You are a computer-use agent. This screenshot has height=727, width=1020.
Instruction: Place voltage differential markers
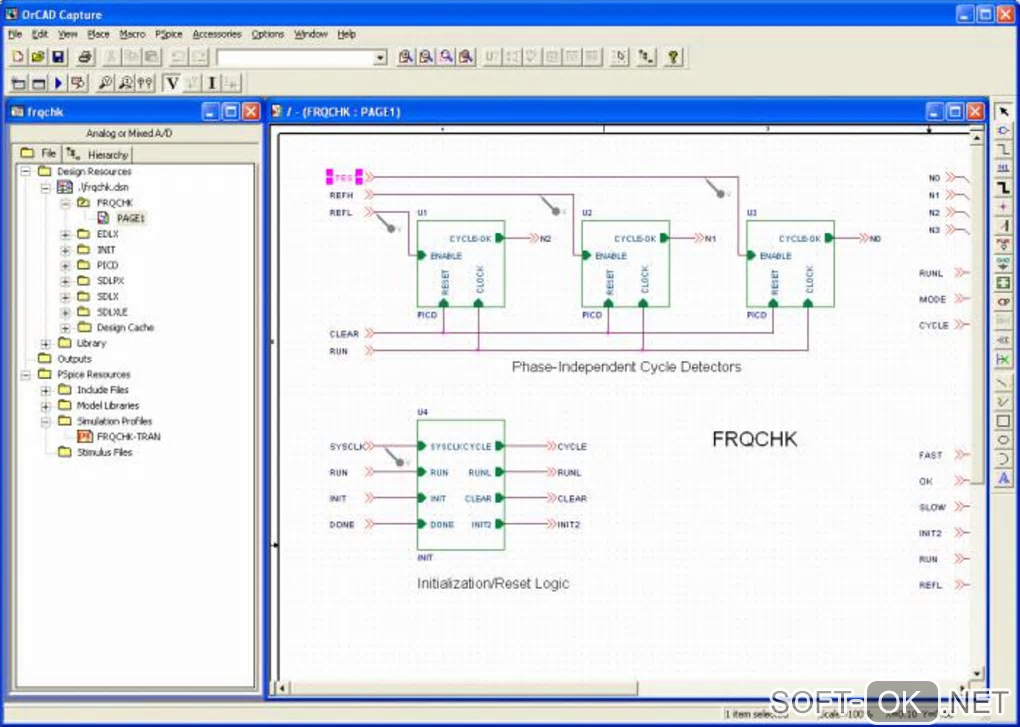coord(145,83)
